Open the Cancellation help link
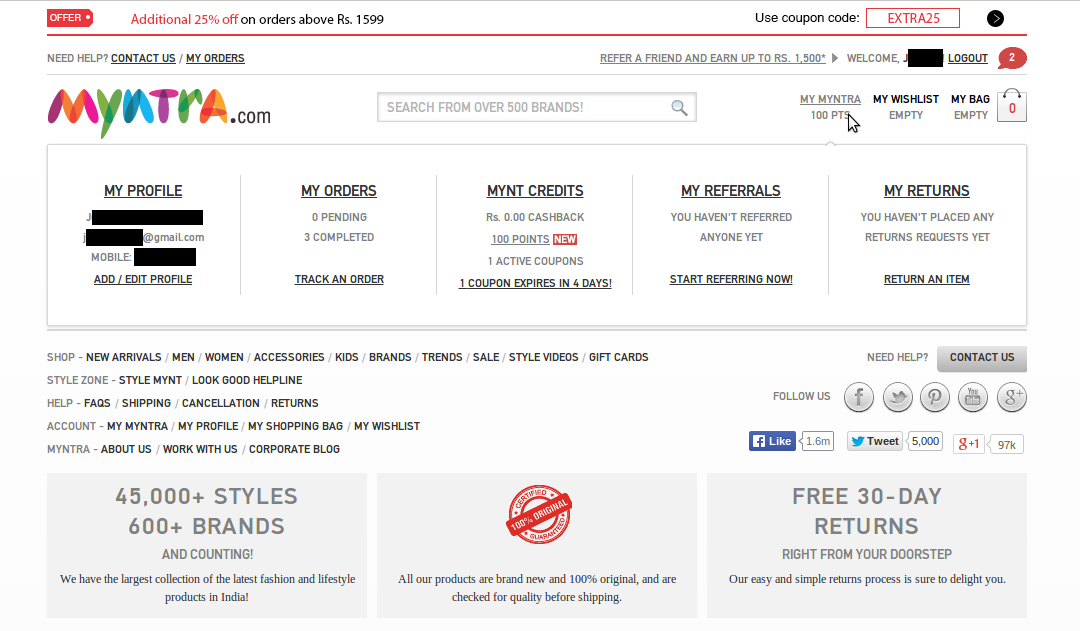 pyautogui.click(x=220, y=404)
